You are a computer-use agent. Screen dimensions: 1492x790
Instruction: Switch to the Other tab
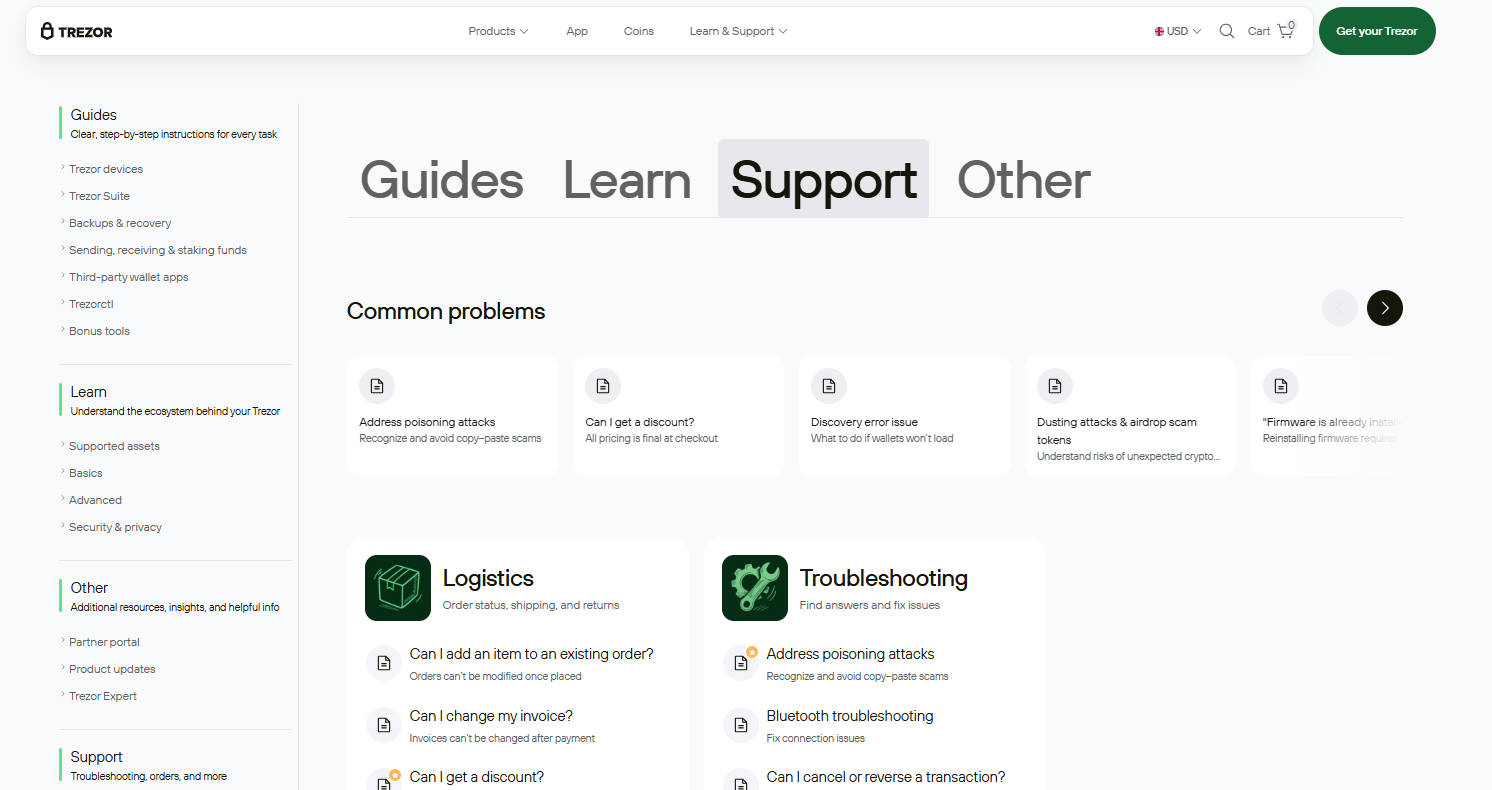(x=1023, y=180)
